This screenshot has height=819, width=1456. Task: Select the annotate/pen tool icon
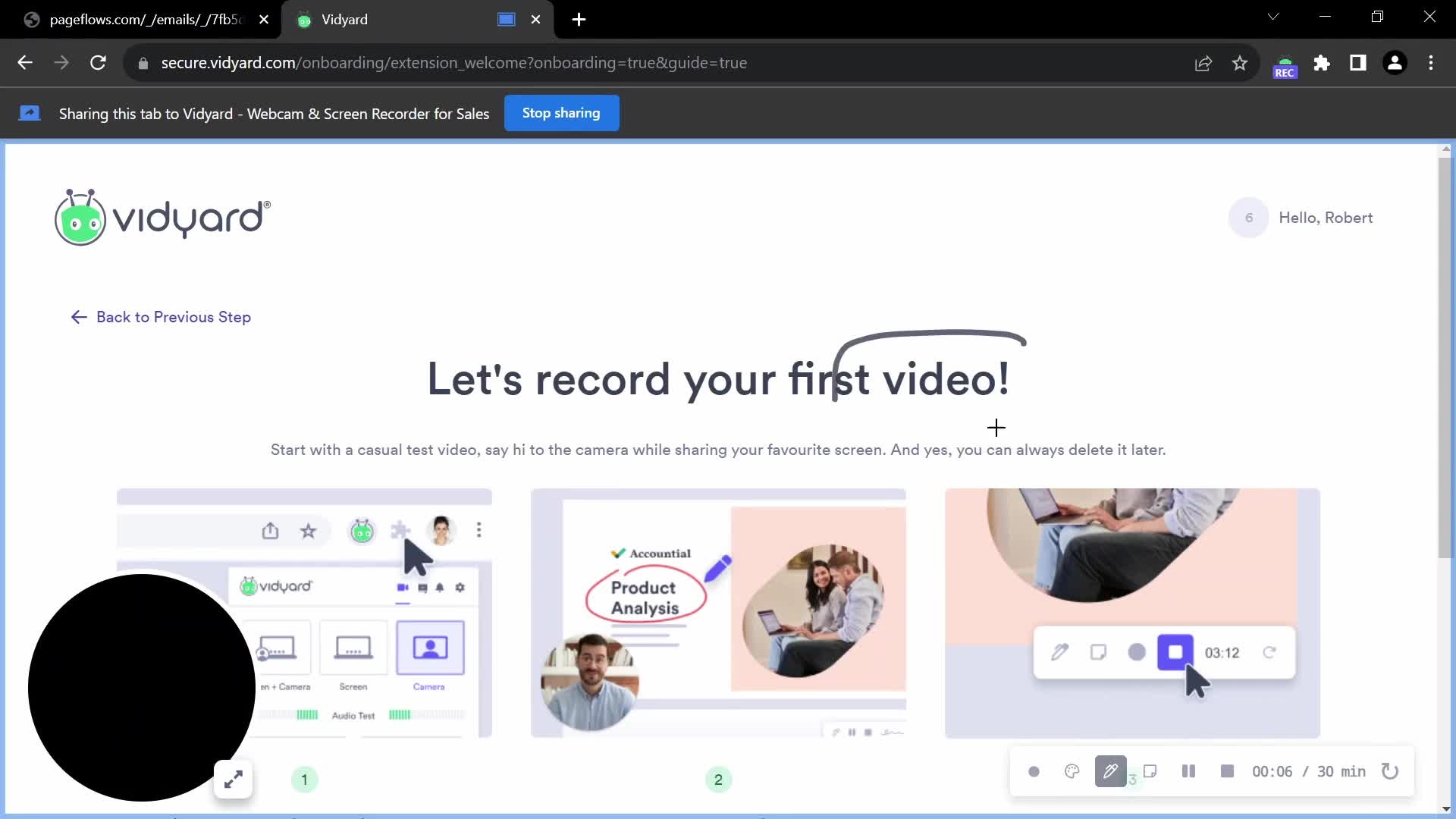tap(1110, 771)
